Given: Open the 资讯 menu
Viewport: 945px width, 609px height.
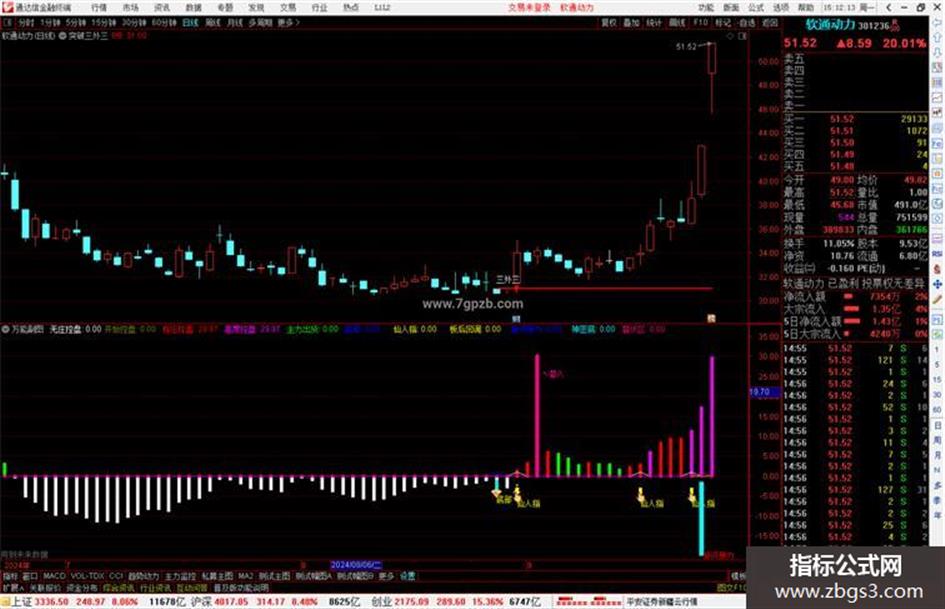Looking at the screenshot, I should pyautogui.click(x=162, y=7).
